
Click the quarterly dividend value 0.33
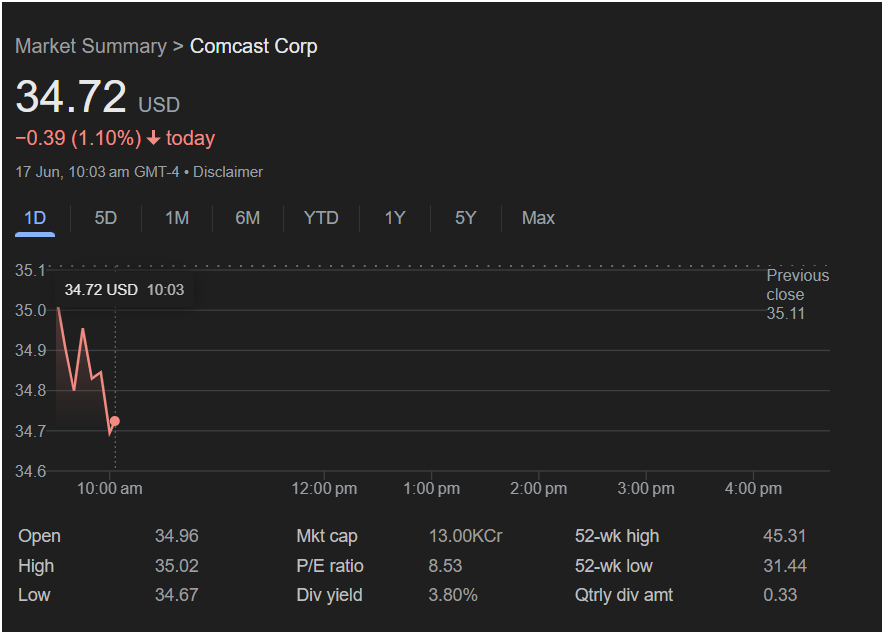[x=780, y=595]
